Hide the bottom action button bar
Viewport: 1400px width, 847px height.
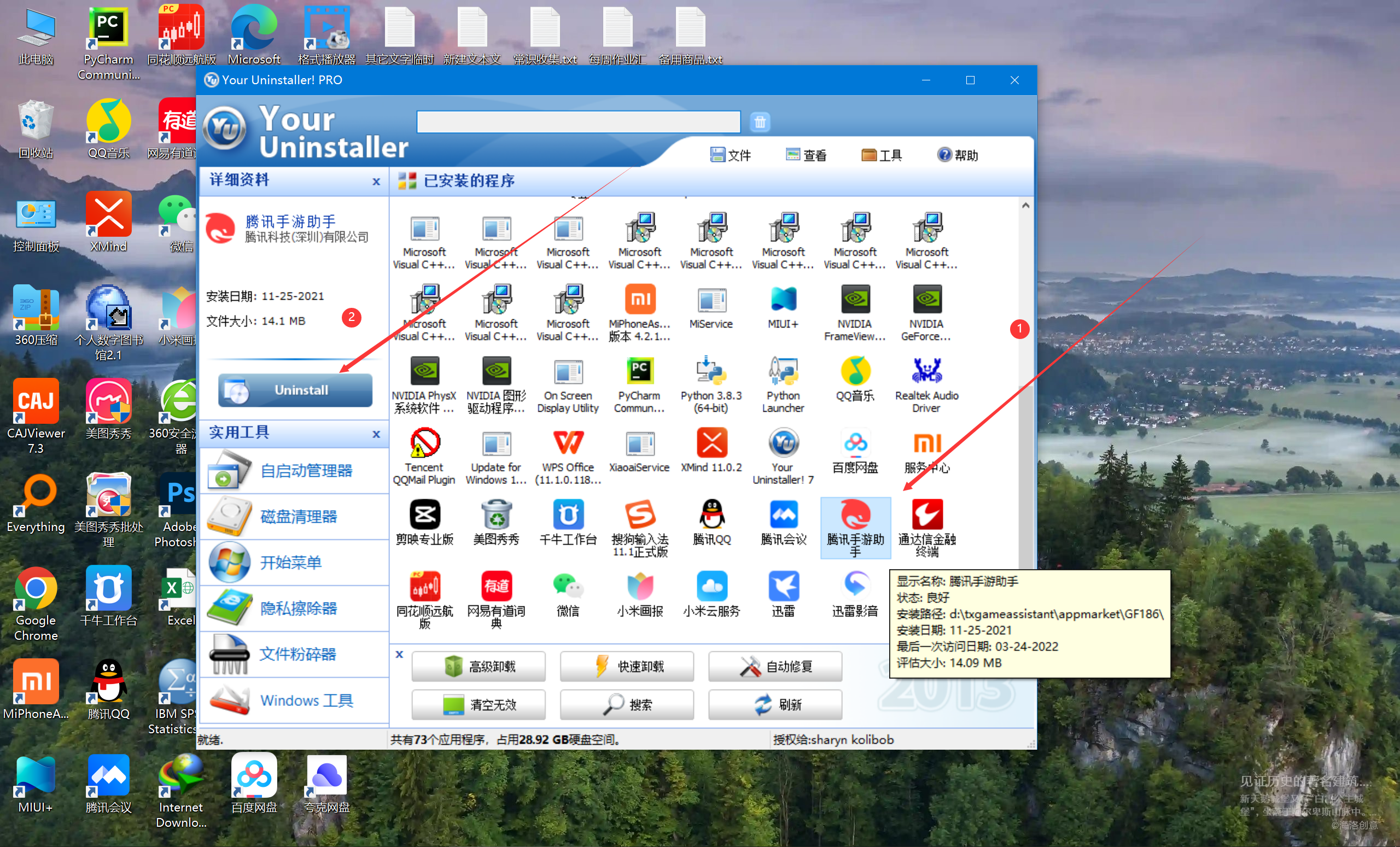point(399,655)
